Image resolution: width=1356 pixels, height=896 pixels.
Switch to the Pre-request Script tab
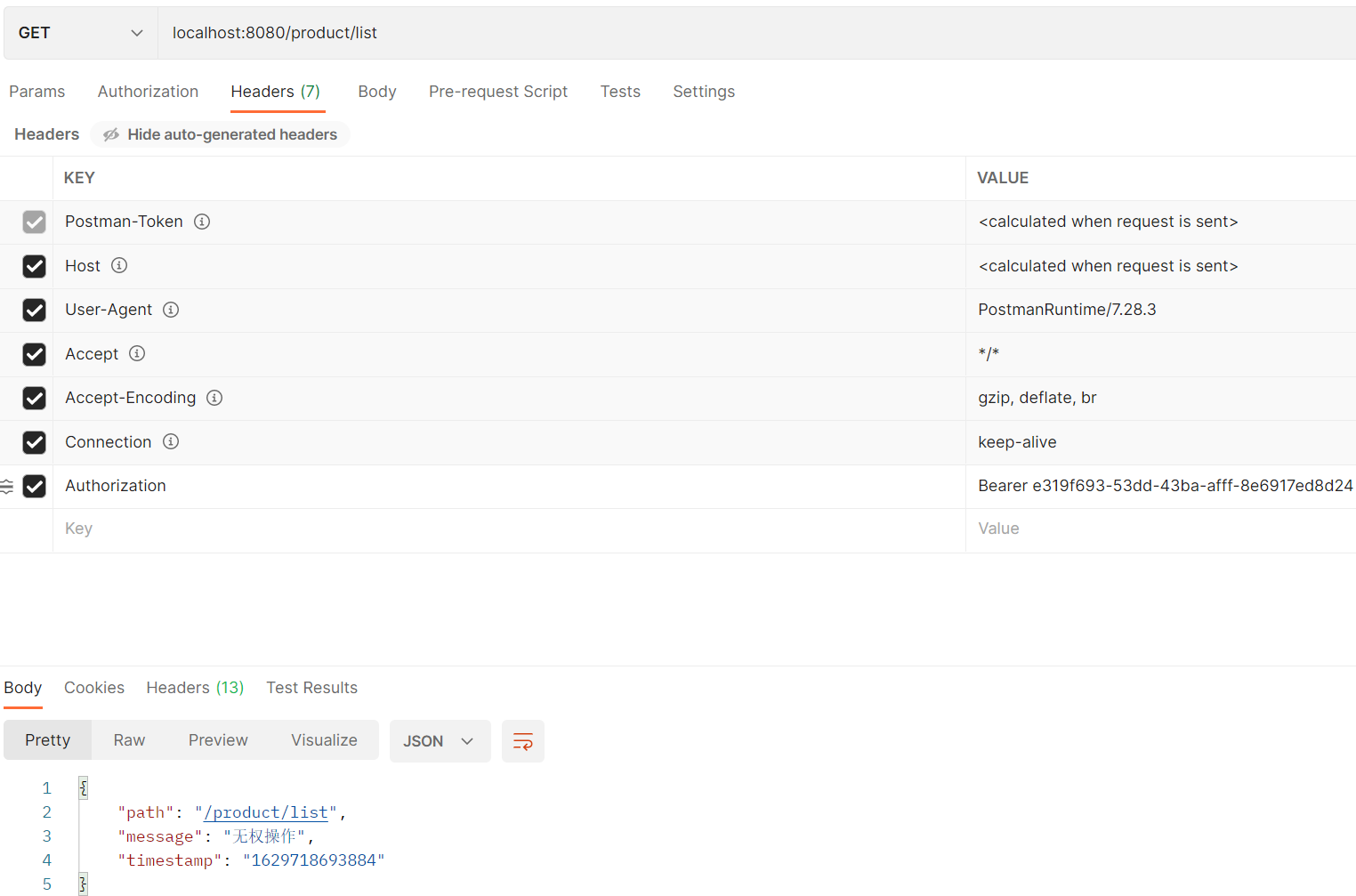click(497, 92)
